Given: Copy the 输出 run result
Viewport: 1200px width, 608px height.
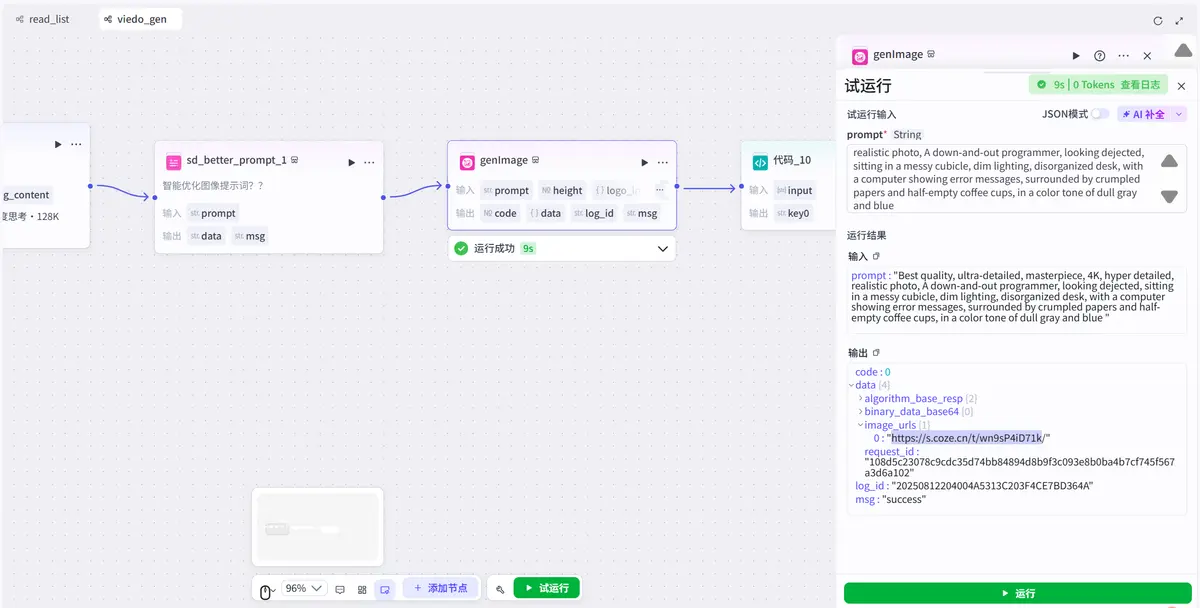Looking at the screenshot, I should (877, 353).
